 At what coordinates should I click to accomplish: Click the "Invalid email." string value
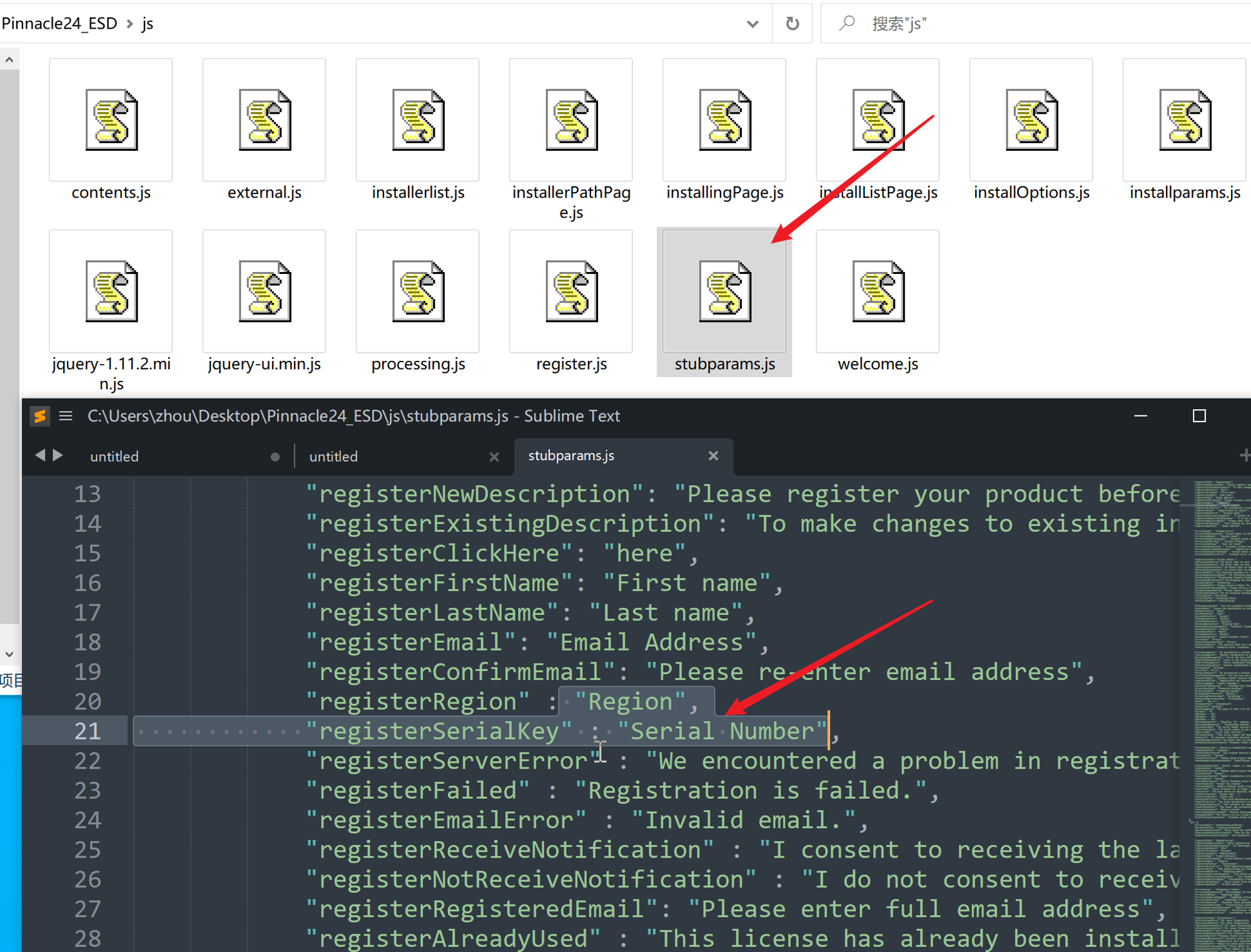coord(744,820)
